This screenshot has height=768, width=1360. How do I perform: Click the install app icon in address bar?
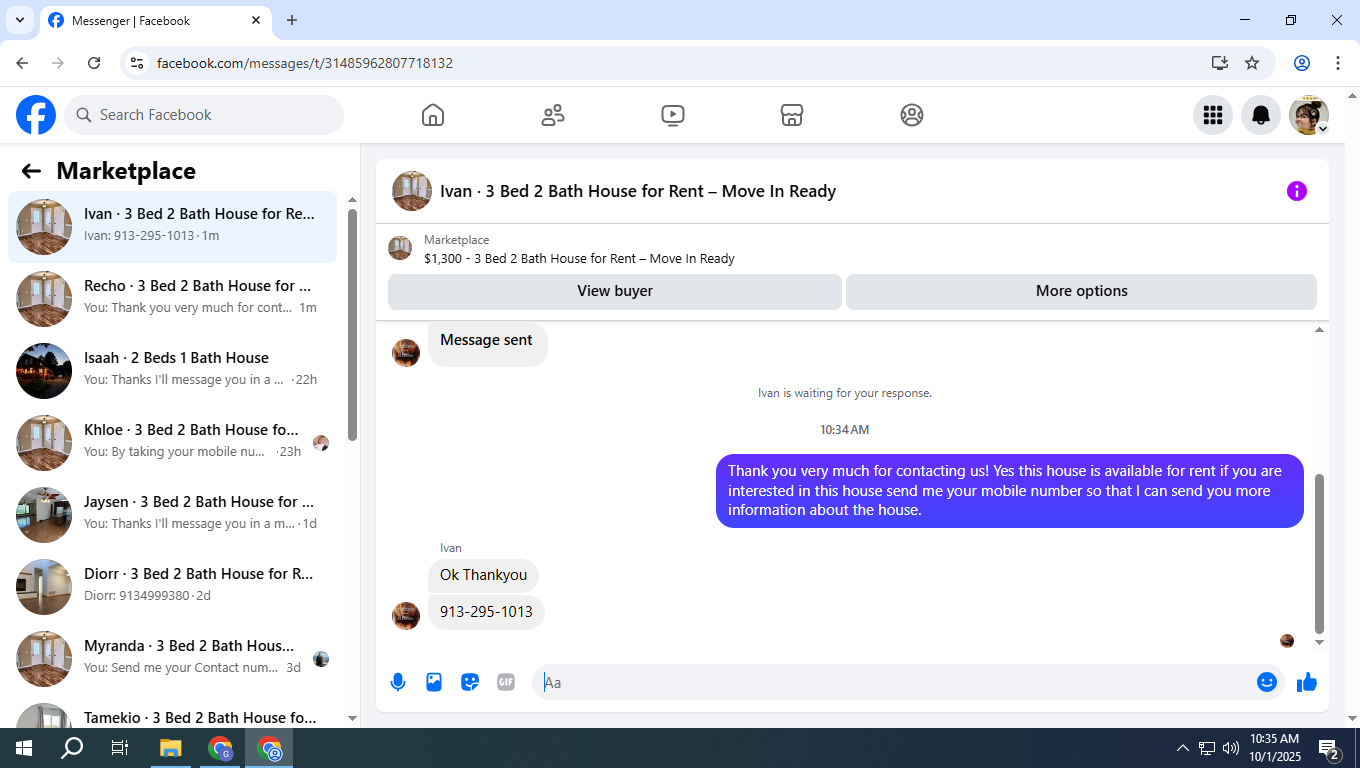(x=1220, y=63)
